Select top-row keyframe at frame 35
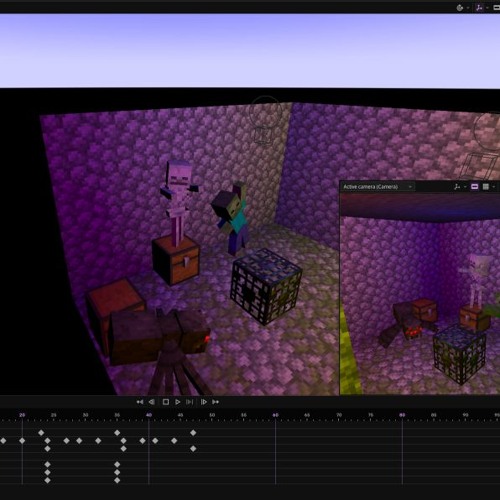The width and height of the screenshot is (500, 500). (117, 433)
